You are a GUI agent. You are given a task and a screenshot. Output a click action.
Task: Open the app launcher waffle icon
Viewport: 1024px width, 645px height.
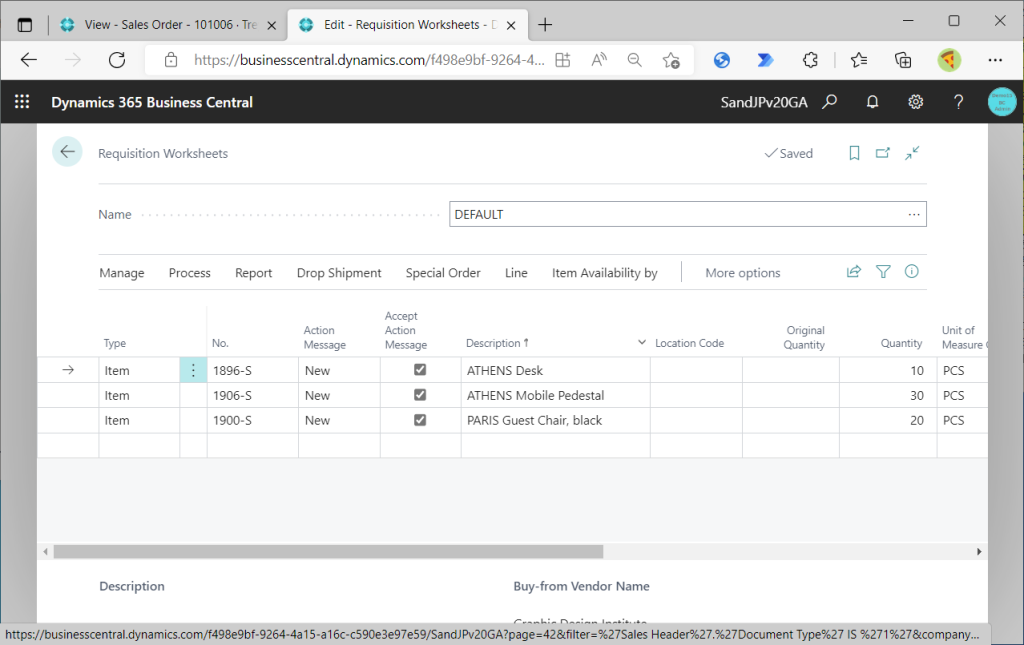tap(22, 102)
